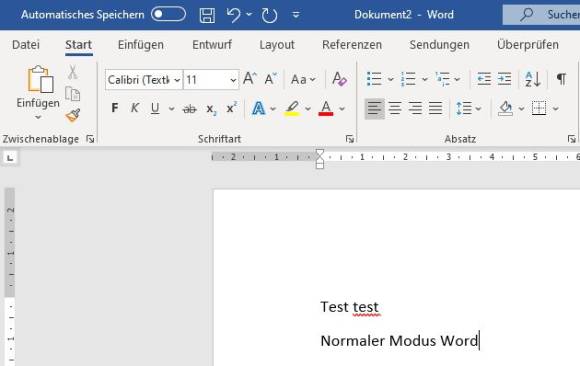
Task: Click the numbered list icon
Action: tap(408, 79)
